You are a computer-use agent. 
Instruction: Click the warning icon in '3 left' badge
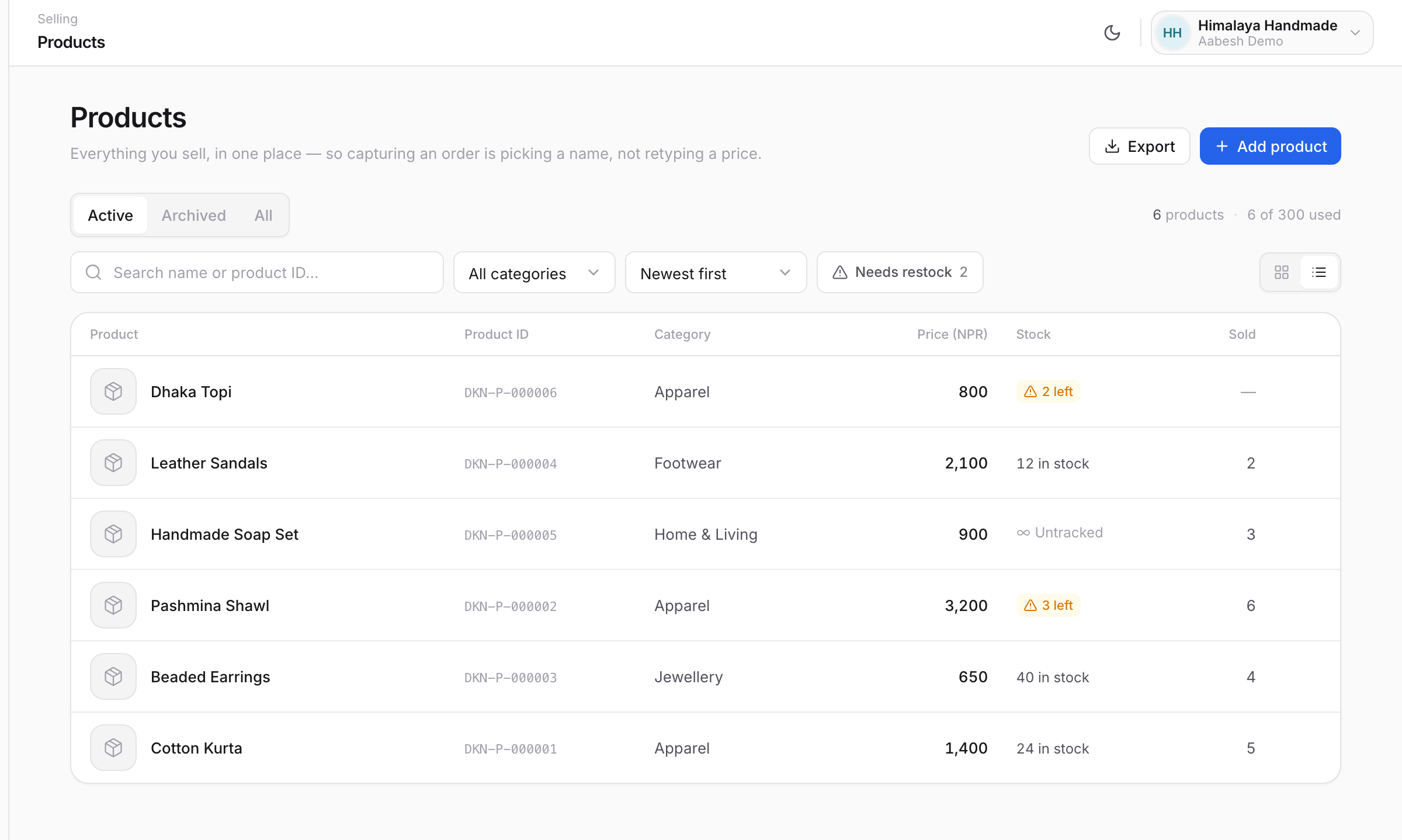pyautogui.click(x=1030, y=605)
